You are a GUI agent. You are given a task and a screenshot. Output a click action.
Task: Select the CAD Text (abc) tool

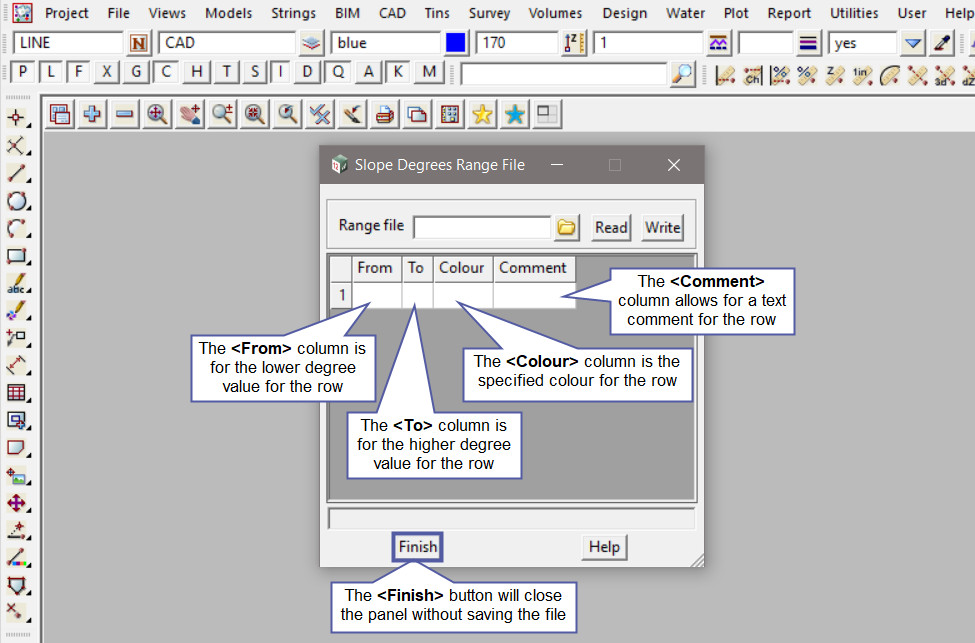point(17,283)
